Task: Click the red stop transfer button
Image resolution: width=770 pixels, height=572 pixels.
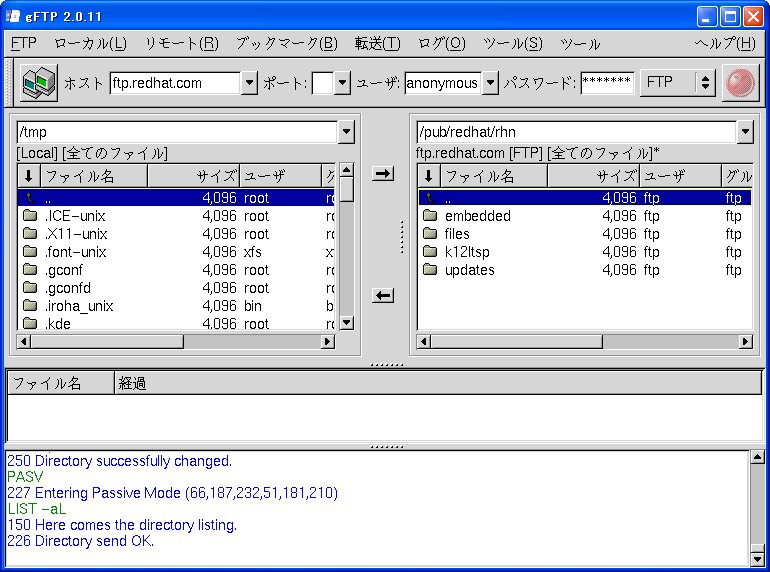Action: coord(741,83)
